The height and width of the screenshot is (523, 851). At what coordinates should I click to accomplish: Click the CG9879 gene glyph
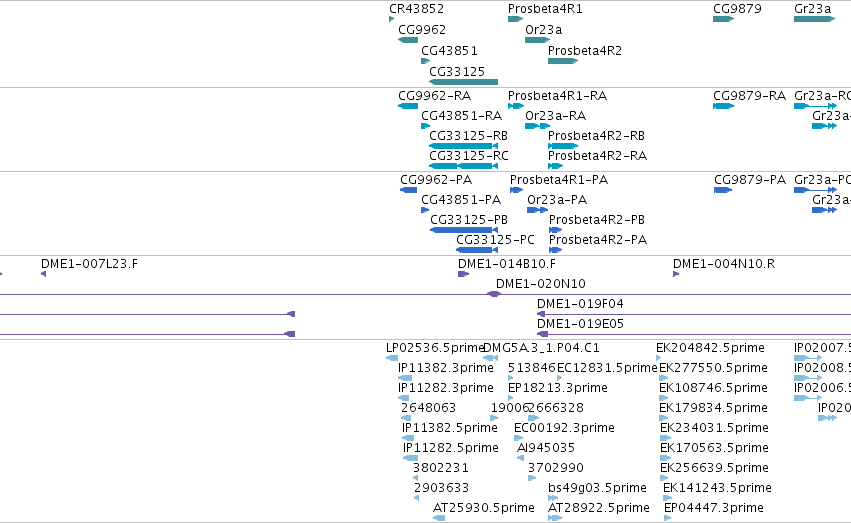723,20
